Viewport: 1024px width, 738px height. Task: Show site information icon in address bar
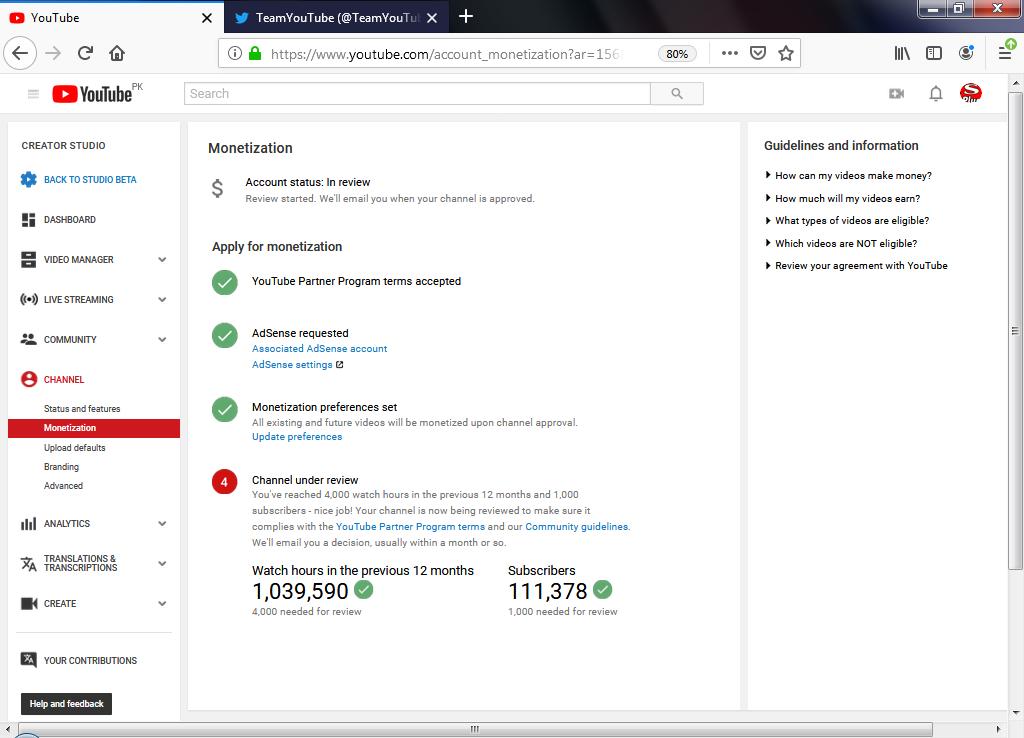234,53
